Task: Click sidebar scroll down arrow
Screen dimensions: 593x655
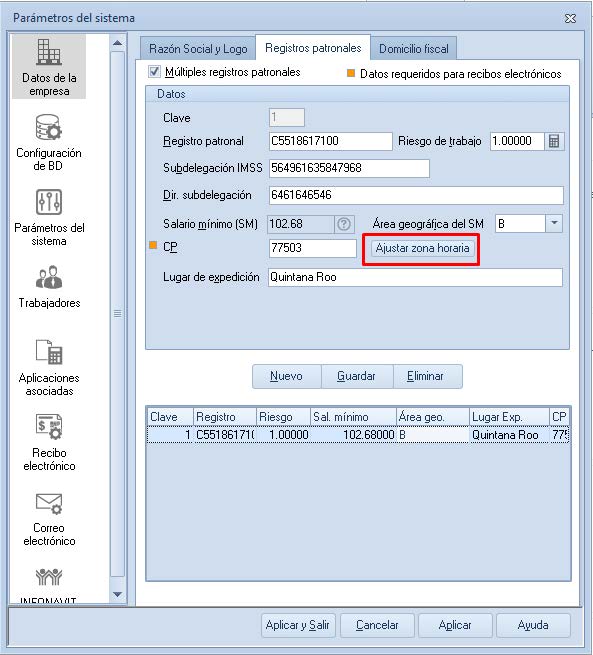Action: [x=118, y=594]
